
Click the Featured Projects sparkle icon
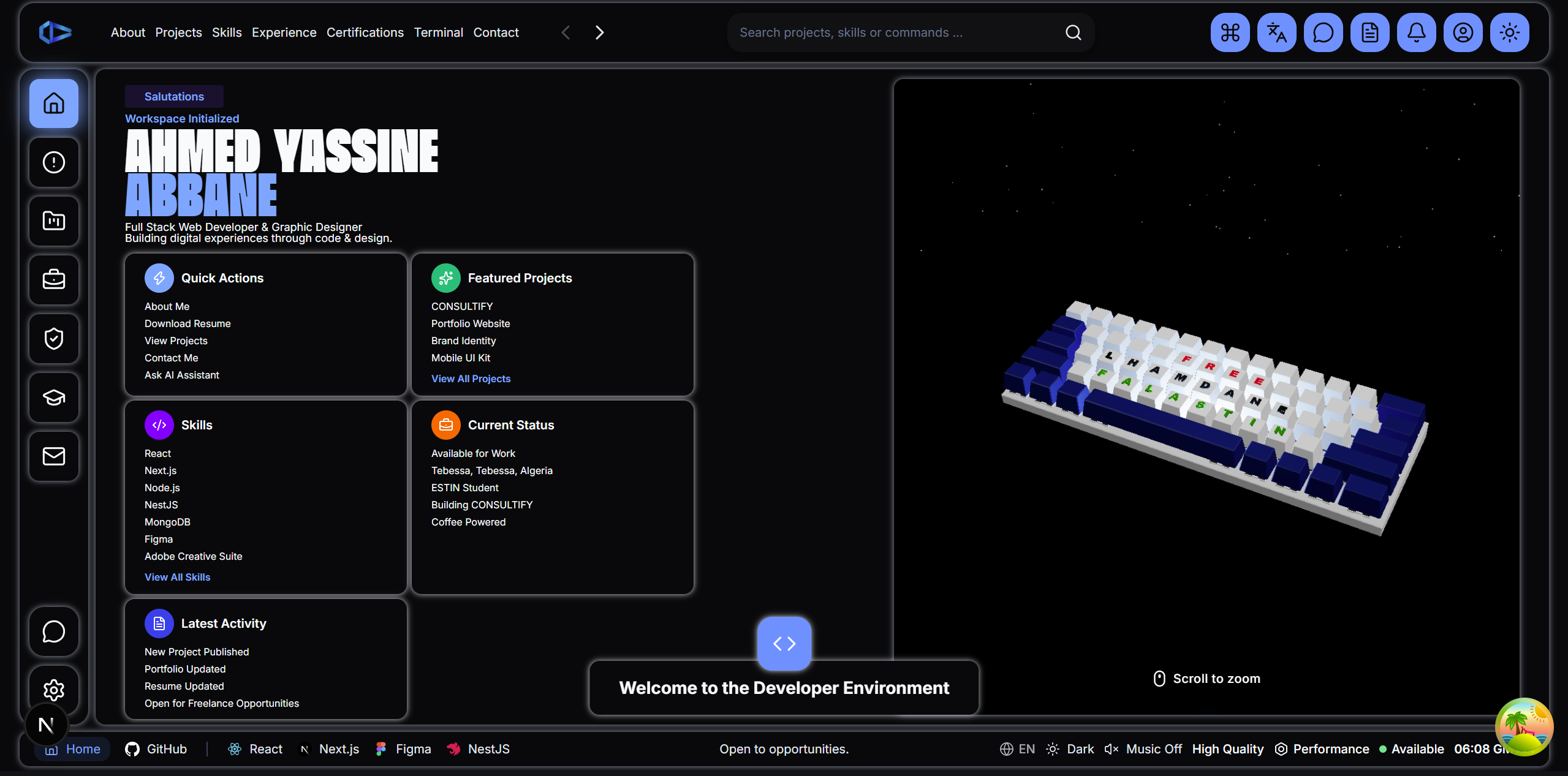click(x=446, y=278)
